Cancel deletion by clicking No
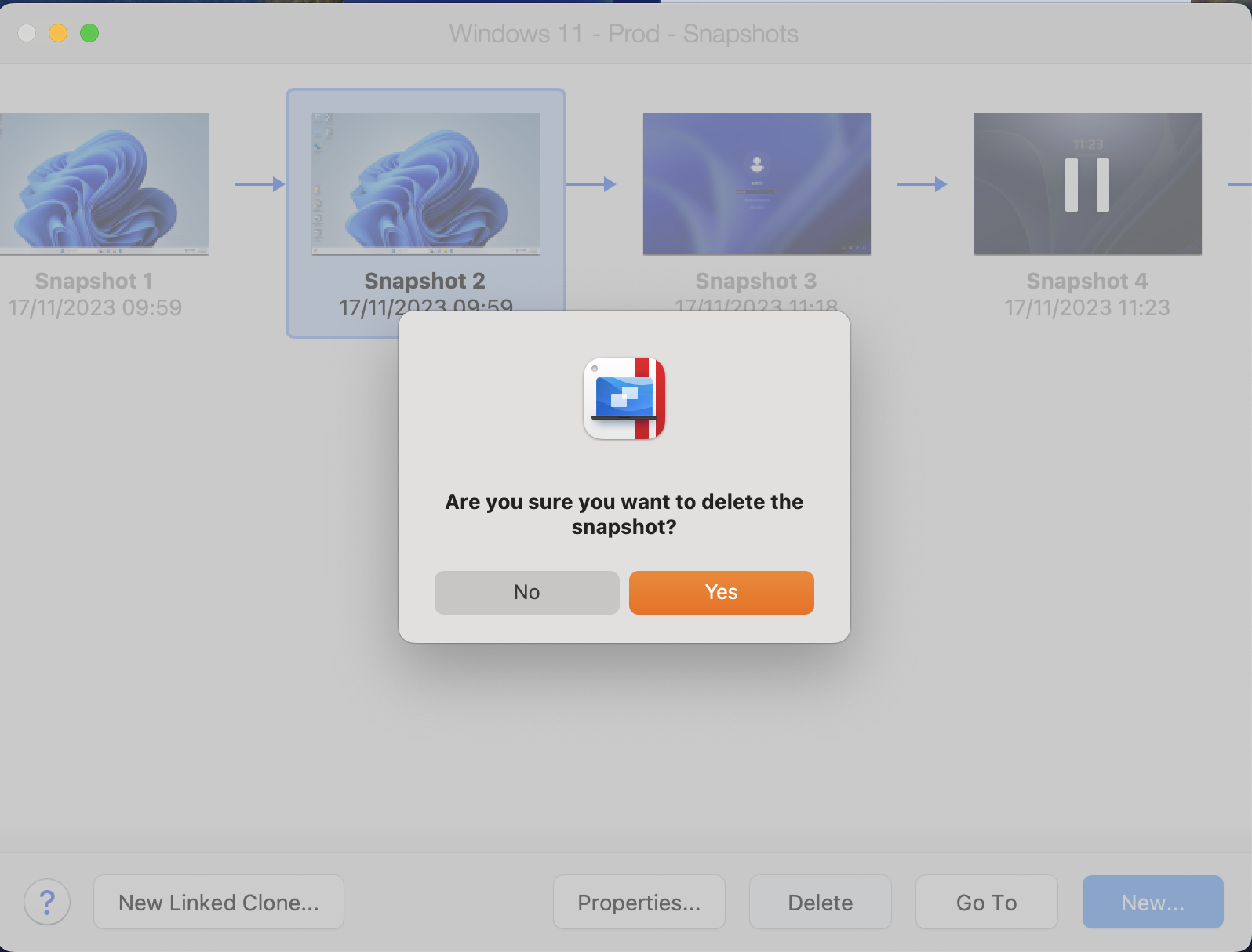Viewport: 1252px width, 952px height. coord(526,592)
